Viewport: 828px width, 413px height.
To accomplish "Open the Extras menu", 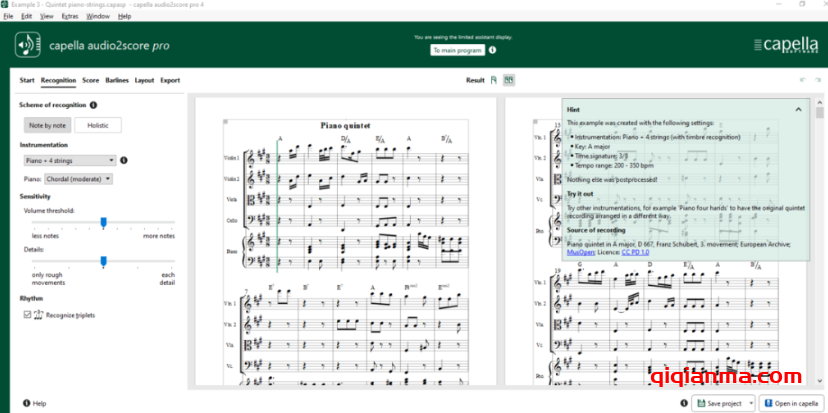I will [x=70, y=16].
